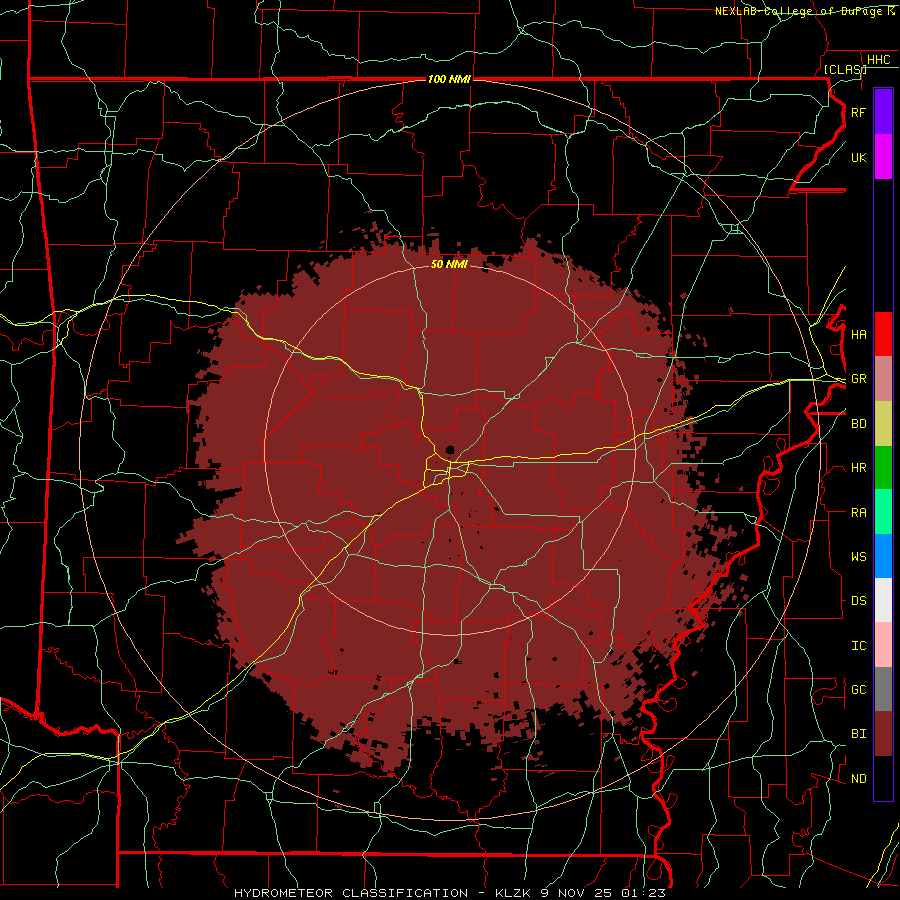Image resolution: width=900 pixels, height=900 pixels.
Task: Click the [CLAS] legend unit label
Action: pos(845,69)
